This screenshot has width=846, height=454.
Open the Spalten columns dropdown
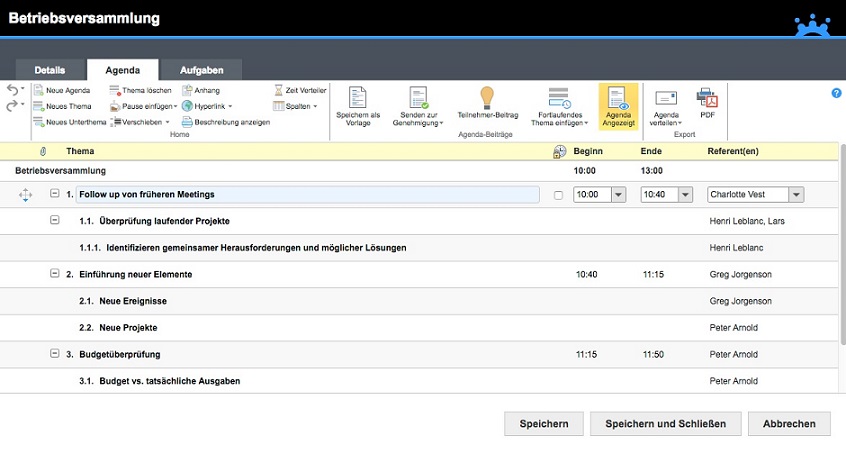(295, 106)
